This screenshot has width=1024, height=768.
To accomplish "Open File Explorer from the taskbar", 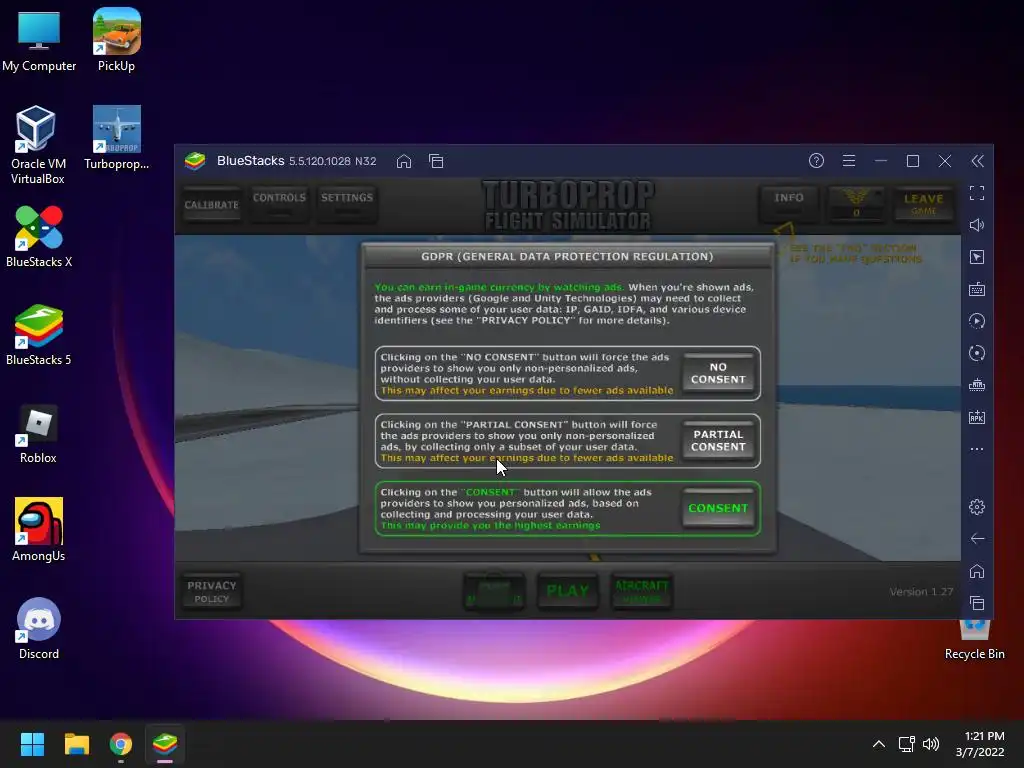I will click(x=76, y=744).
